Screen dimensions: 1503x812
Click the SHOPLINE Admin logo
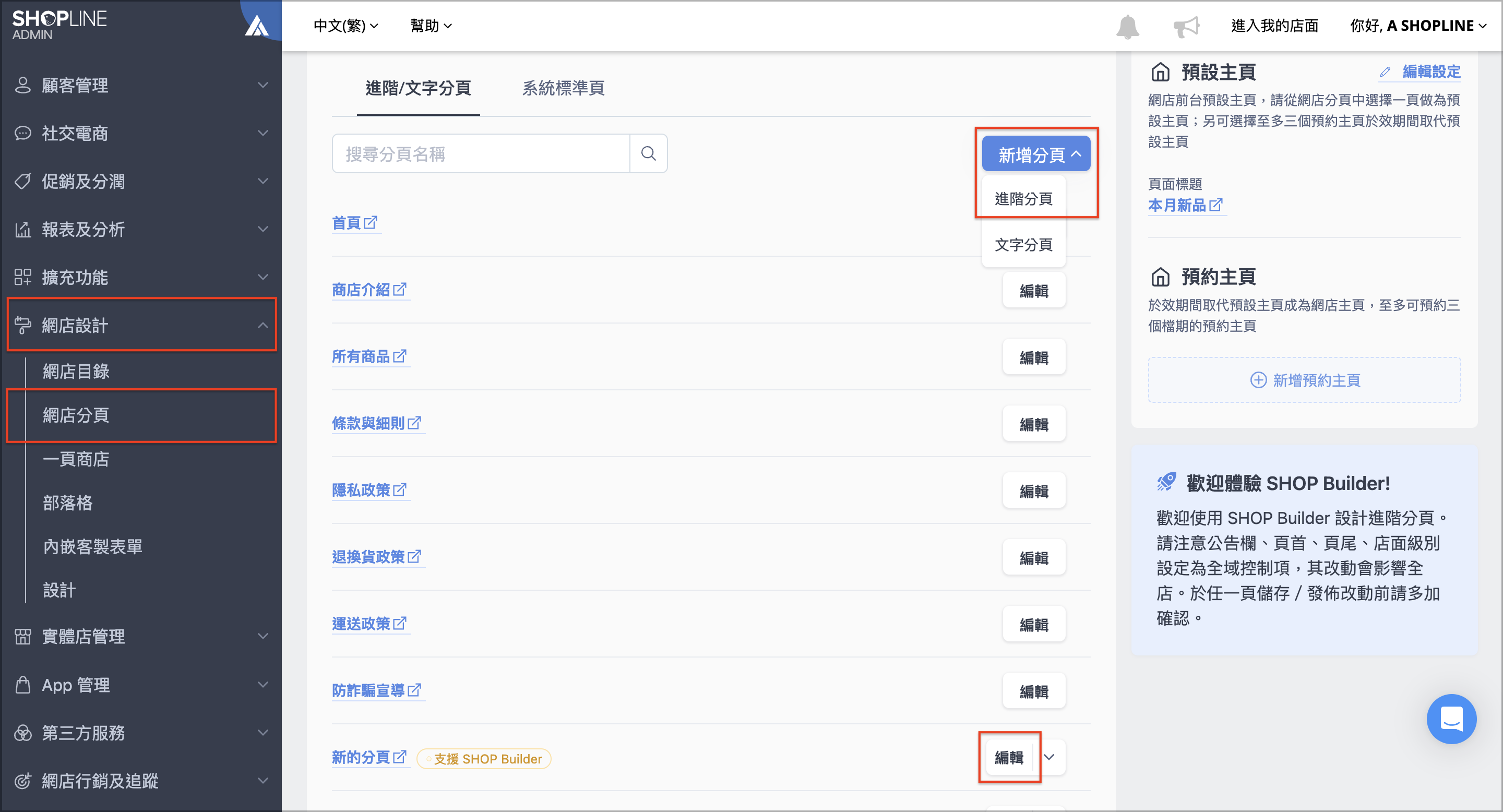pos(59,25)
